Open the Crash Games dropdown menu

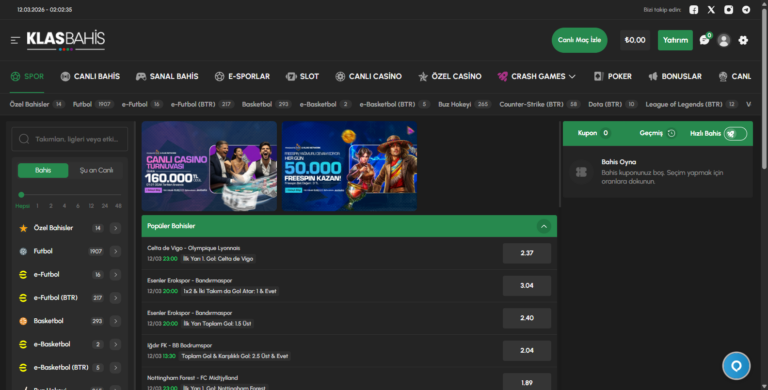(537, 76)
